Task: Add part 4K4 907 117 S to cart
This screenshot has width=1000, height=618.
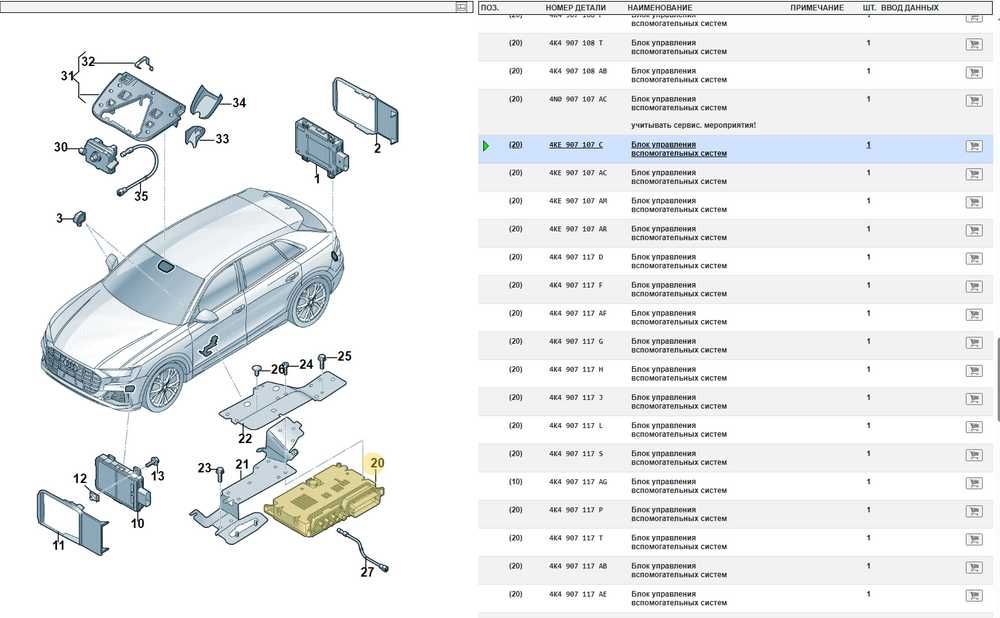Action: (x=973, y=455)
